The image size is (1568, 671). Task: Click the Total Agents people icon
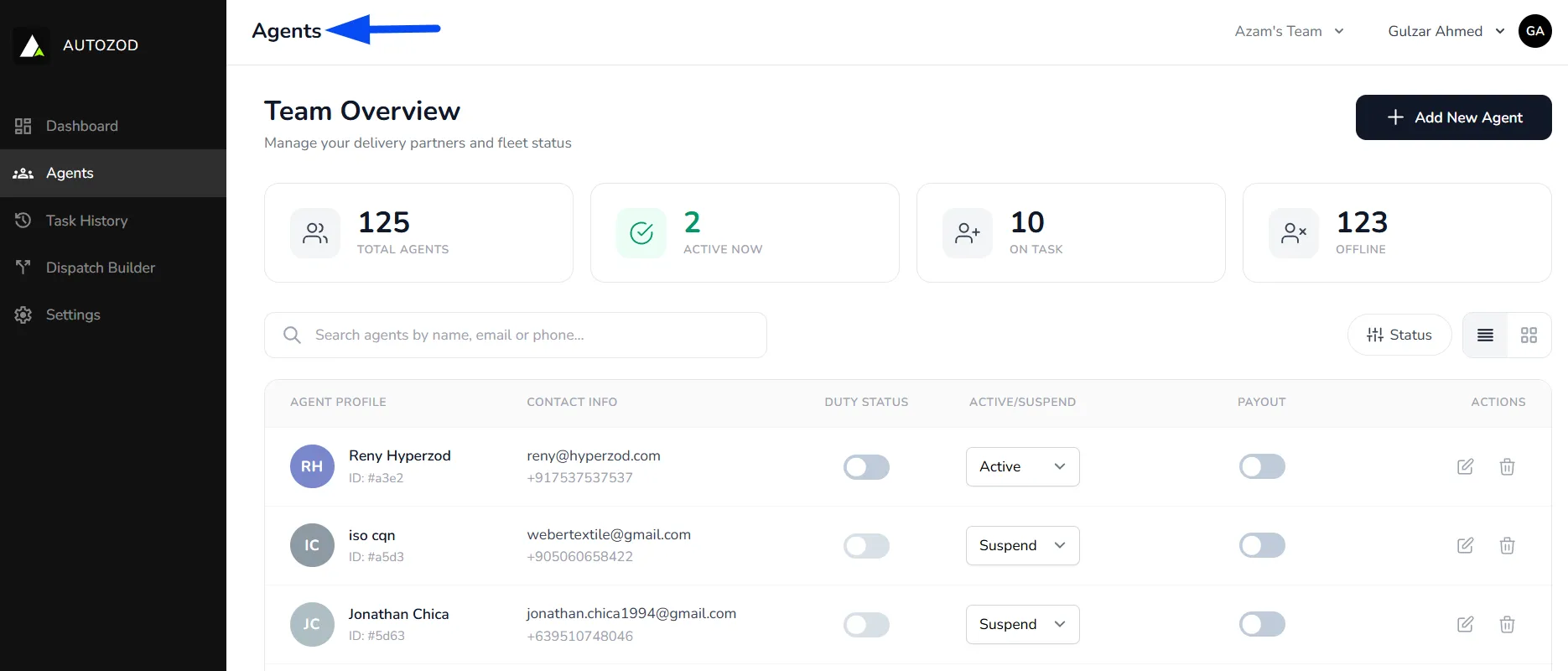315,233
